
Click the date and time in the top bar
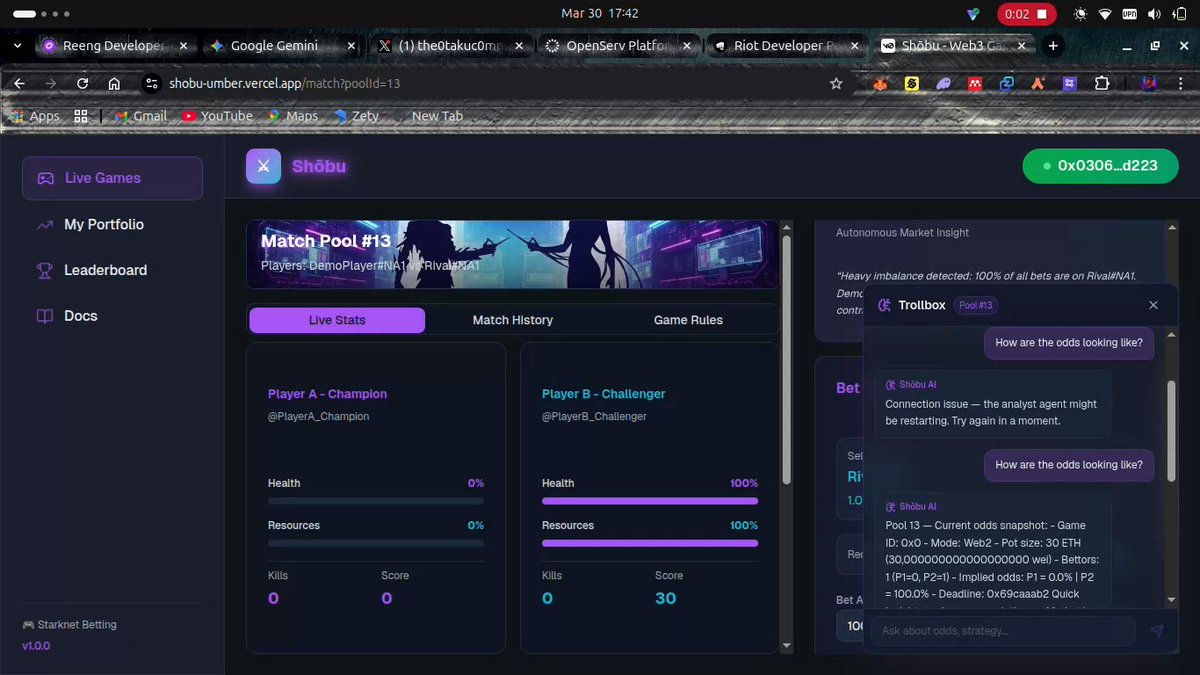(600, 13)
